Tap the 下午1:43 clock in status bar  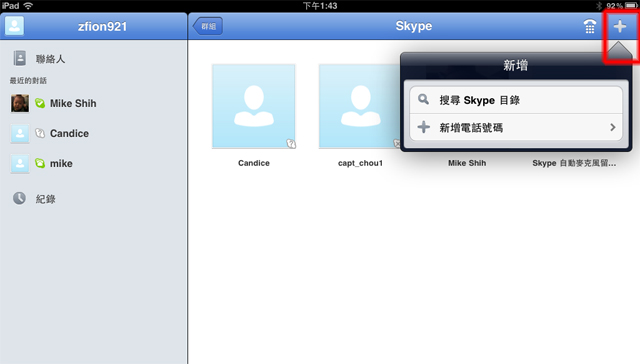tap(320, 6)
